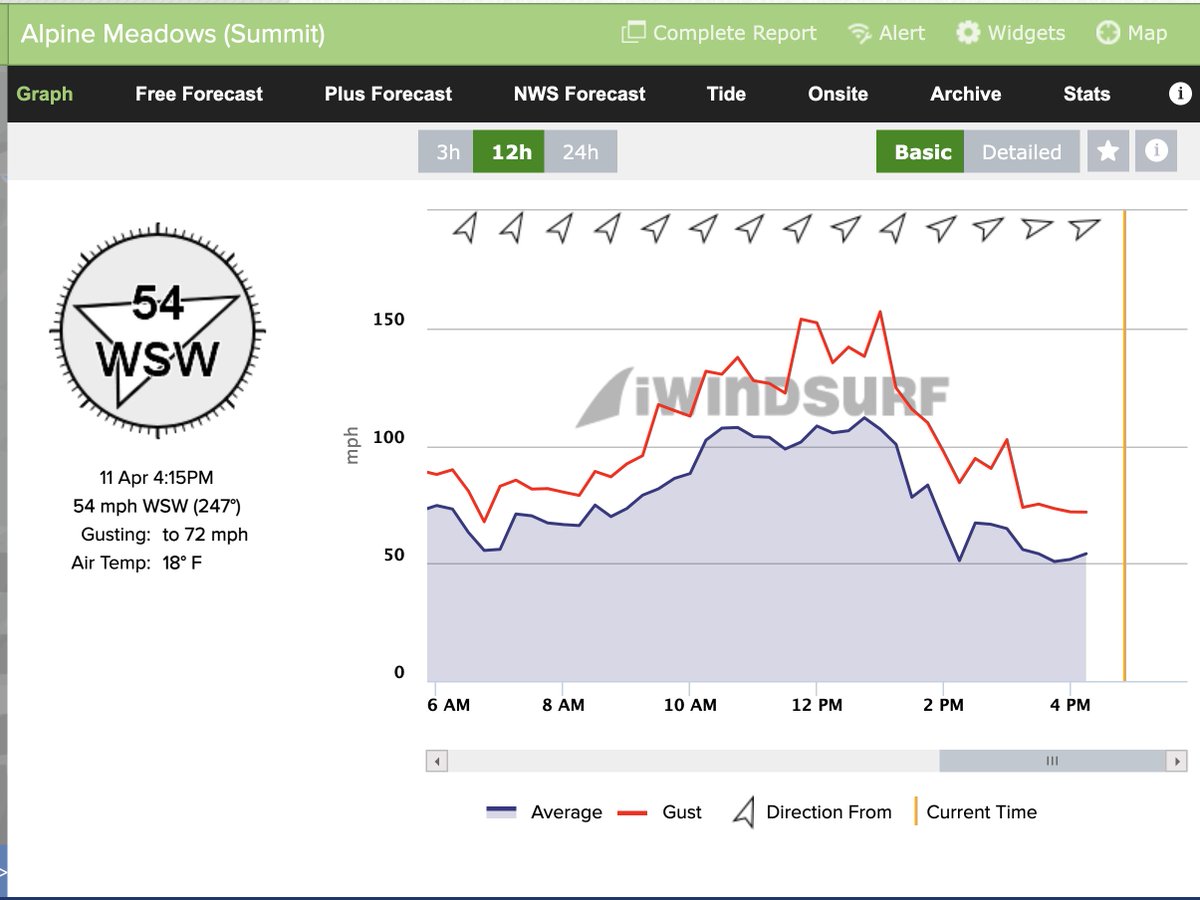The width and height of the screenshot is (1200, 900).
Task: Click the scrollbar right arrow under the graph
Action: point(1176,761)
